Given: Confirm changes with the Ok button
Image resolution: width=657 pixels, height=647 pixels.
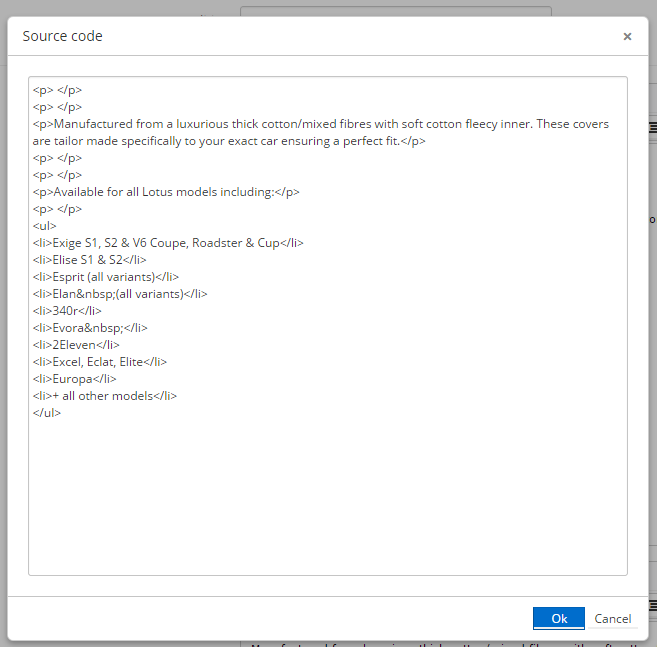Looking at the screenshot, I should [x=559, y=618].
